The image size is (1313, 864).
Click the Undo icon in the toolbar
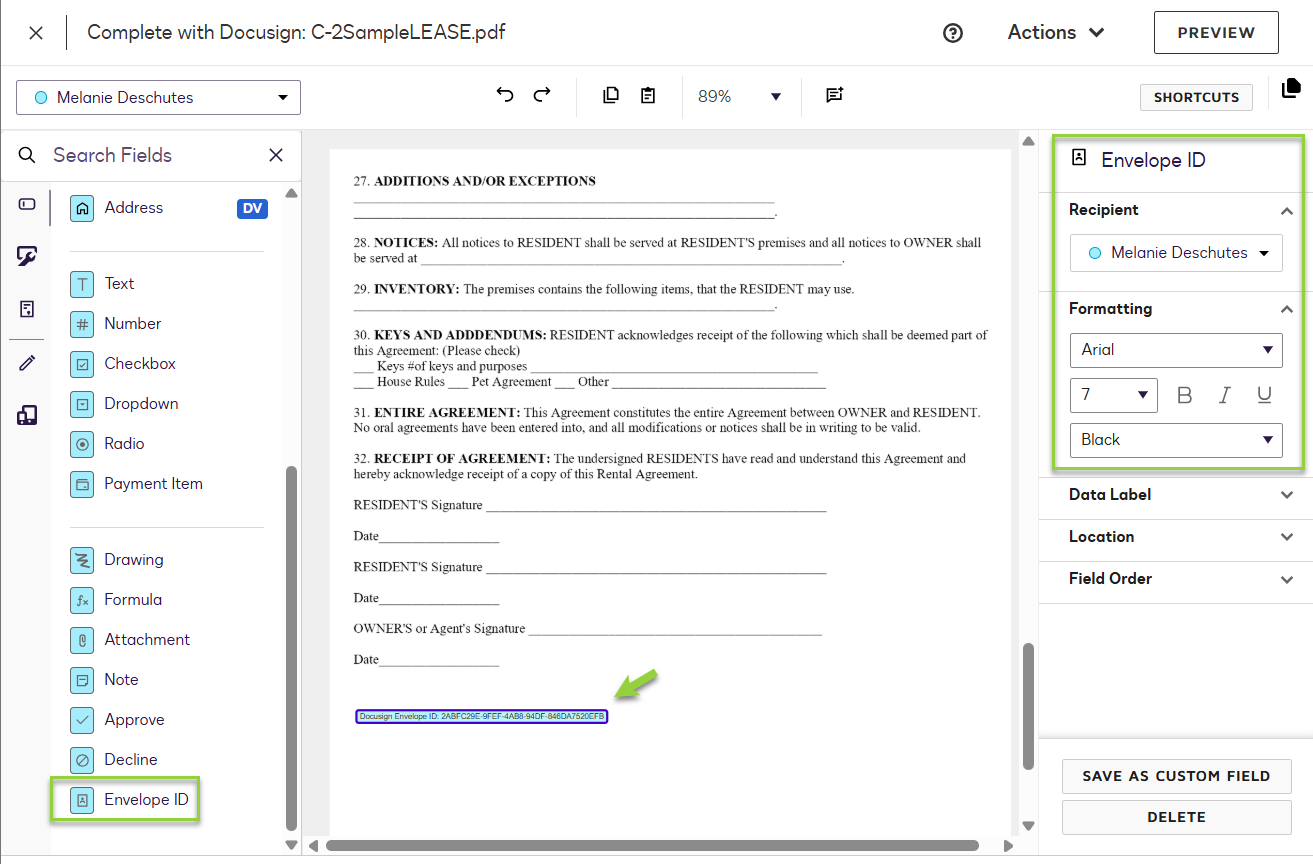pyautogui.click(x=505, y=93)
